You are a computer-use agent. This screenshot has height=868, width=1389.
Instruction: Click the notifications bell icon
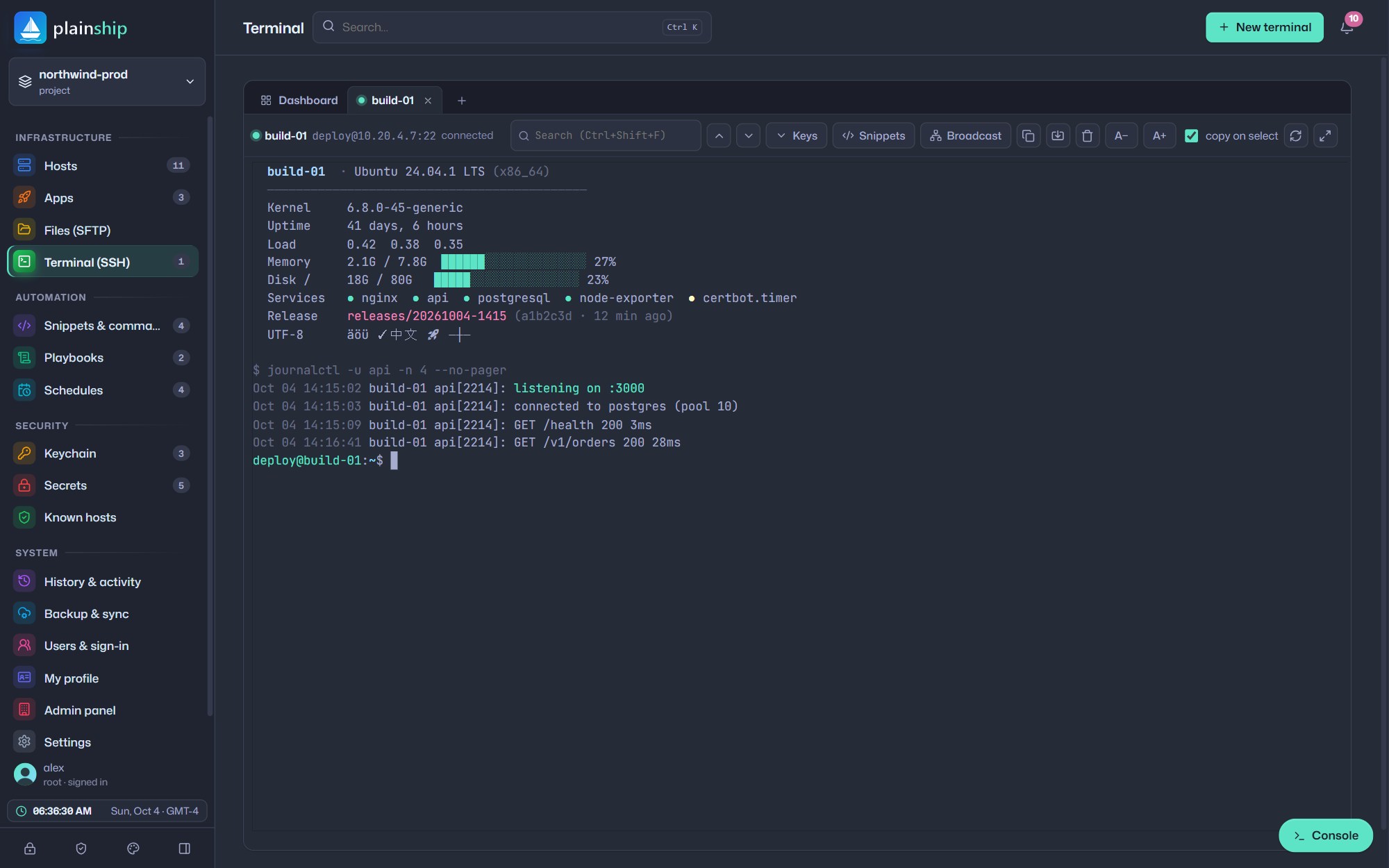click(x=1347, y=28)
